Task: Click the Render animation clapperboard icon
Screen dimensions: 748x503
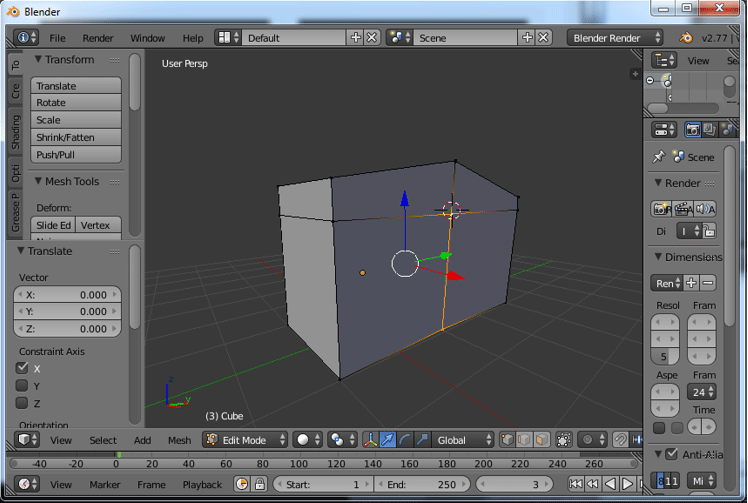Action: point(683,208)
